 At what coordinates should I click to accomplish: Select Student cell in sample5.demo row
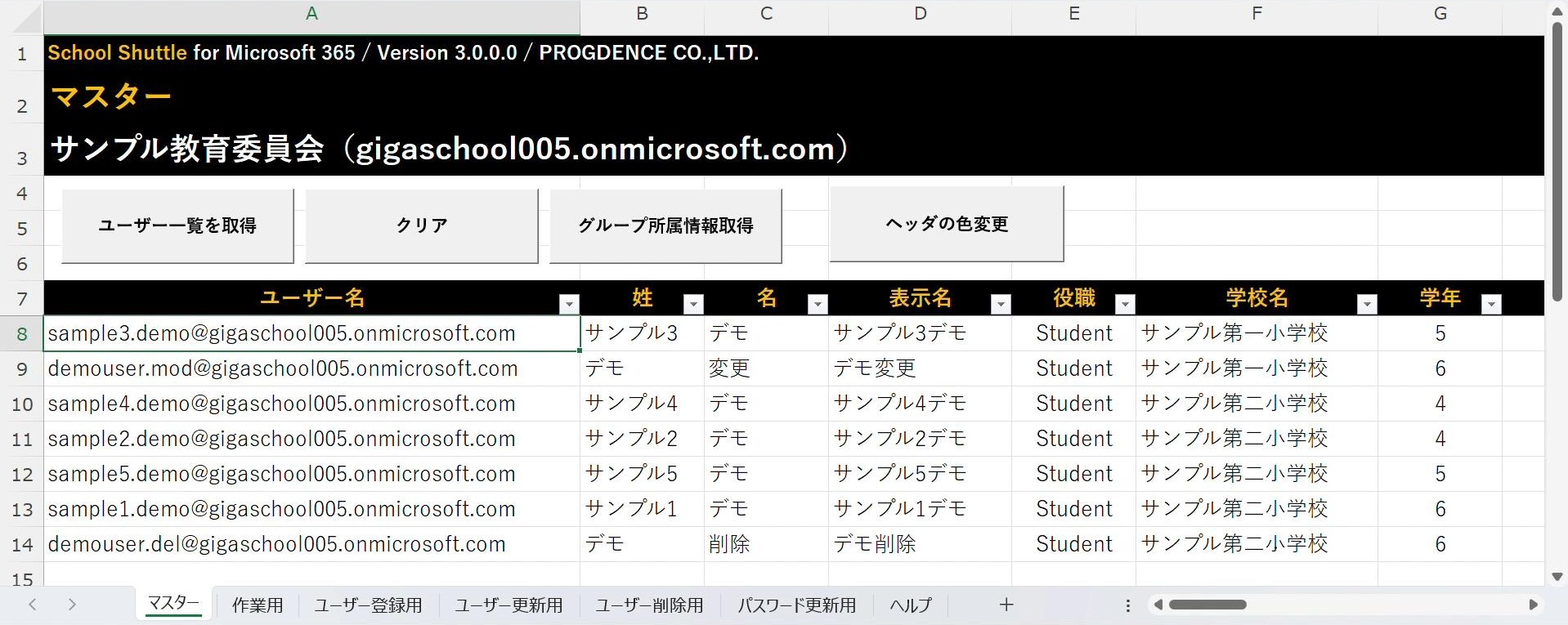(x=1073, y=474)
